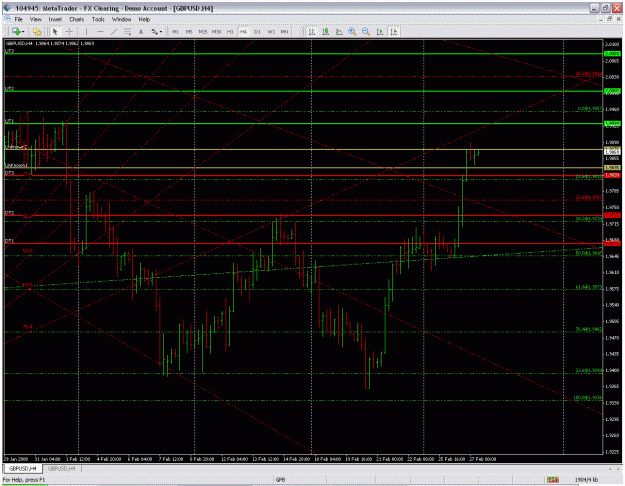Click the Zoom In magnifier
This screenshot has width=625, height=486.
pyautogui.click(x=352, y=31)
